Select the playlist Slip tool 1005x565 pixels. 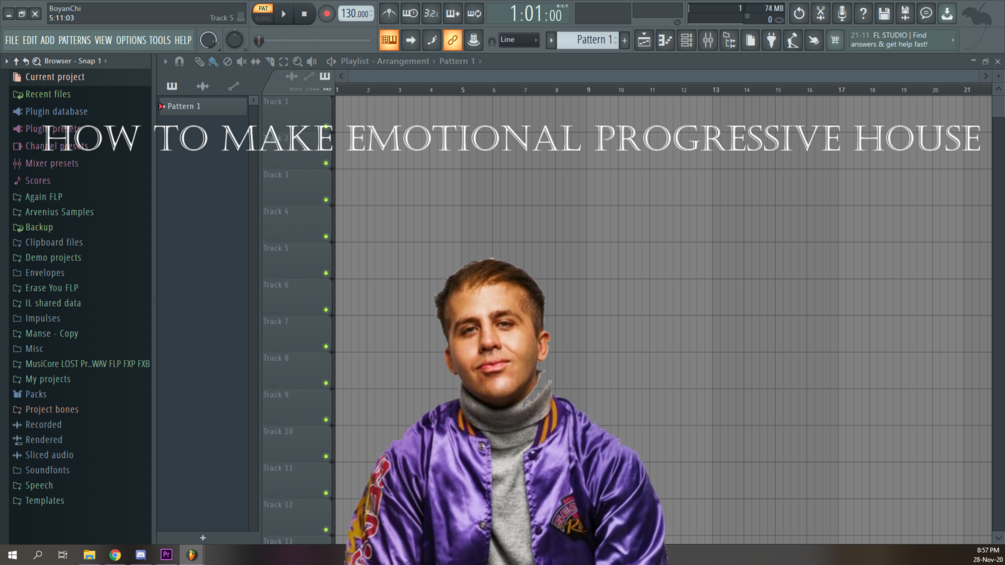click(x=255, y=61)
